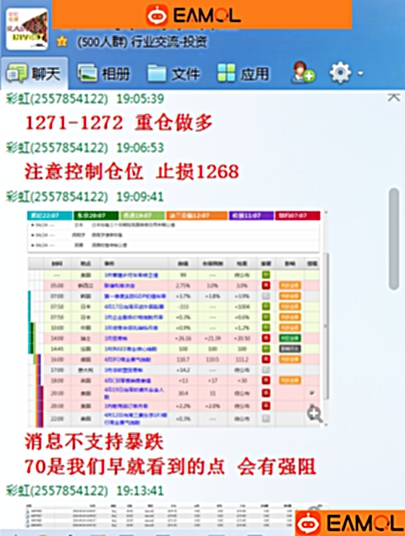Click the invite member icon with green plus
The width and height of the screenshot is (405, 536).
tap(303, 72)
